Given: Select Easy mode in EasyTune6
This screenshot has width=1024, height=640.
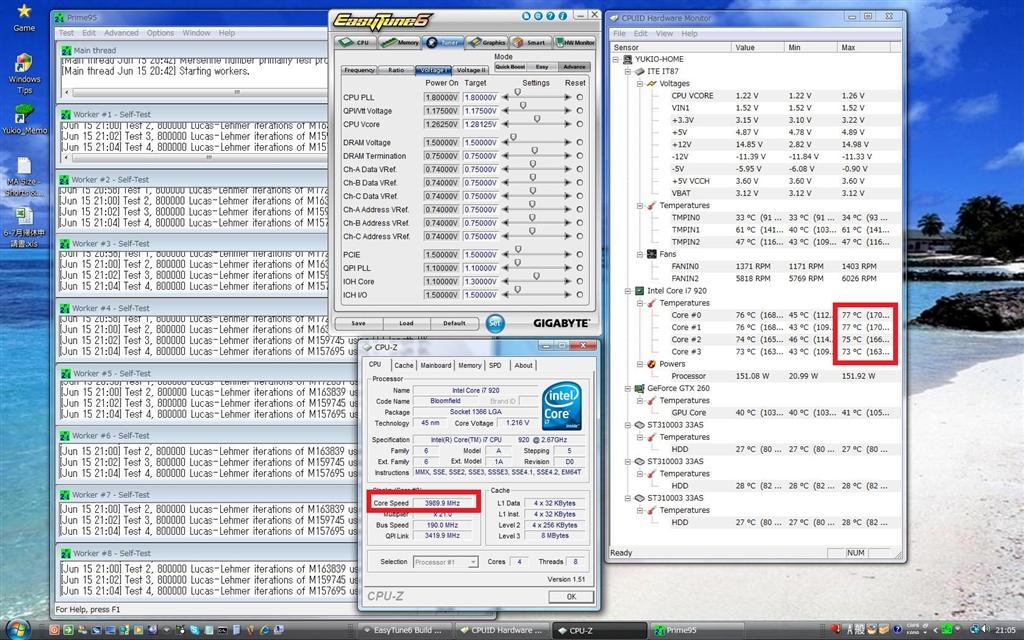Looking at the screenshot, I should (x=542, y=67).
